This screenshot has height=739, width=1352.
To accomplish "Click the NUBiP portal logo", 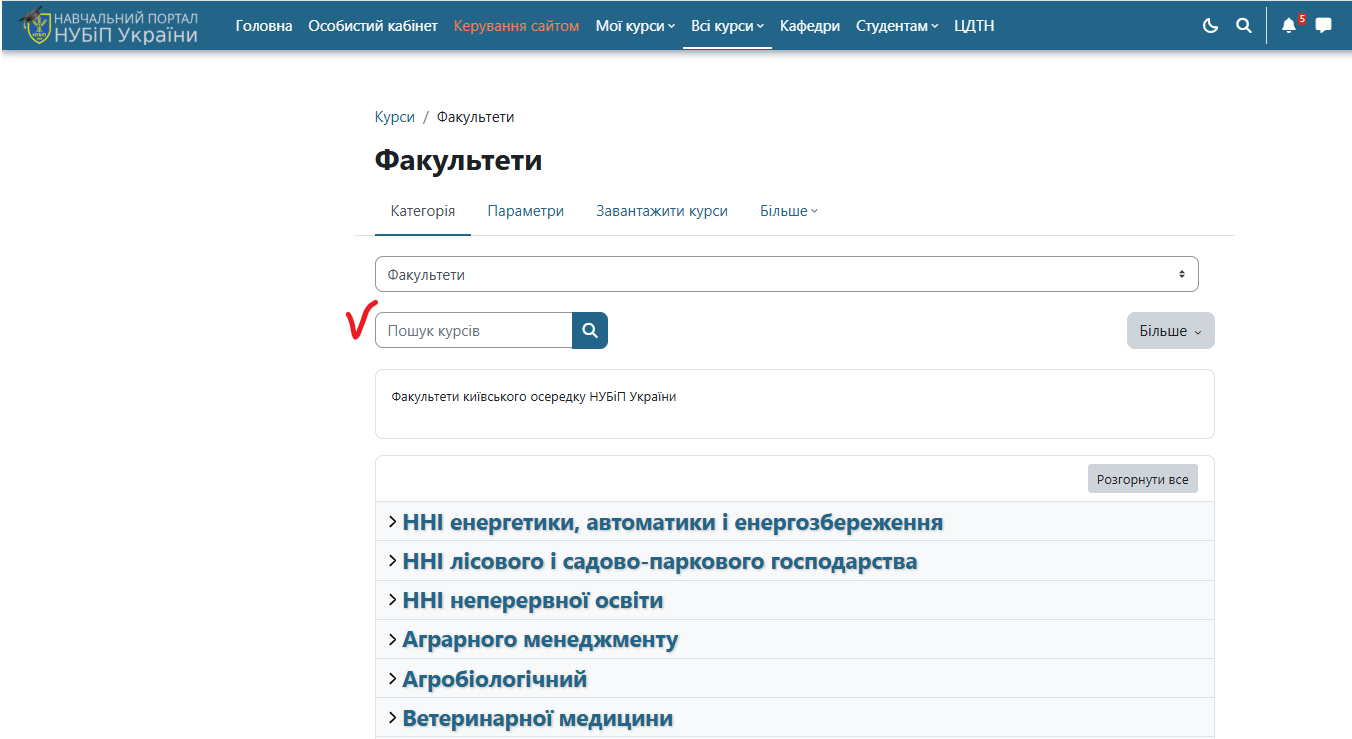I will coord(108,26).
